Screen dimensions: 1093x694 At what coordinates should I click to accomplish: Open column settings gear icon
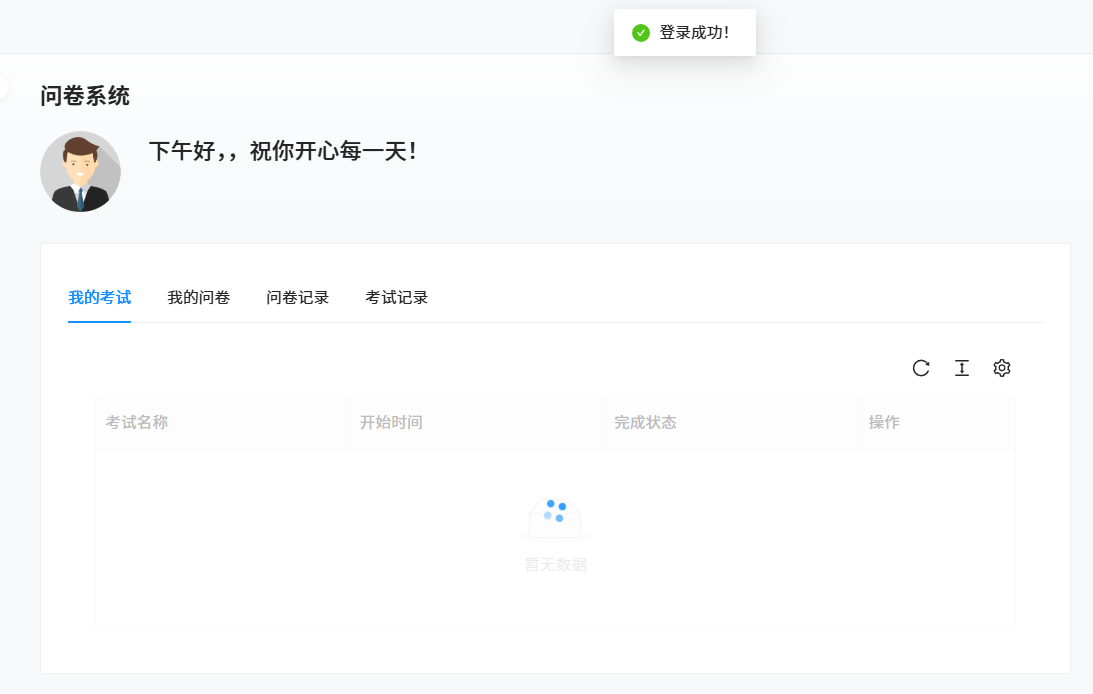click(1002, 368)
